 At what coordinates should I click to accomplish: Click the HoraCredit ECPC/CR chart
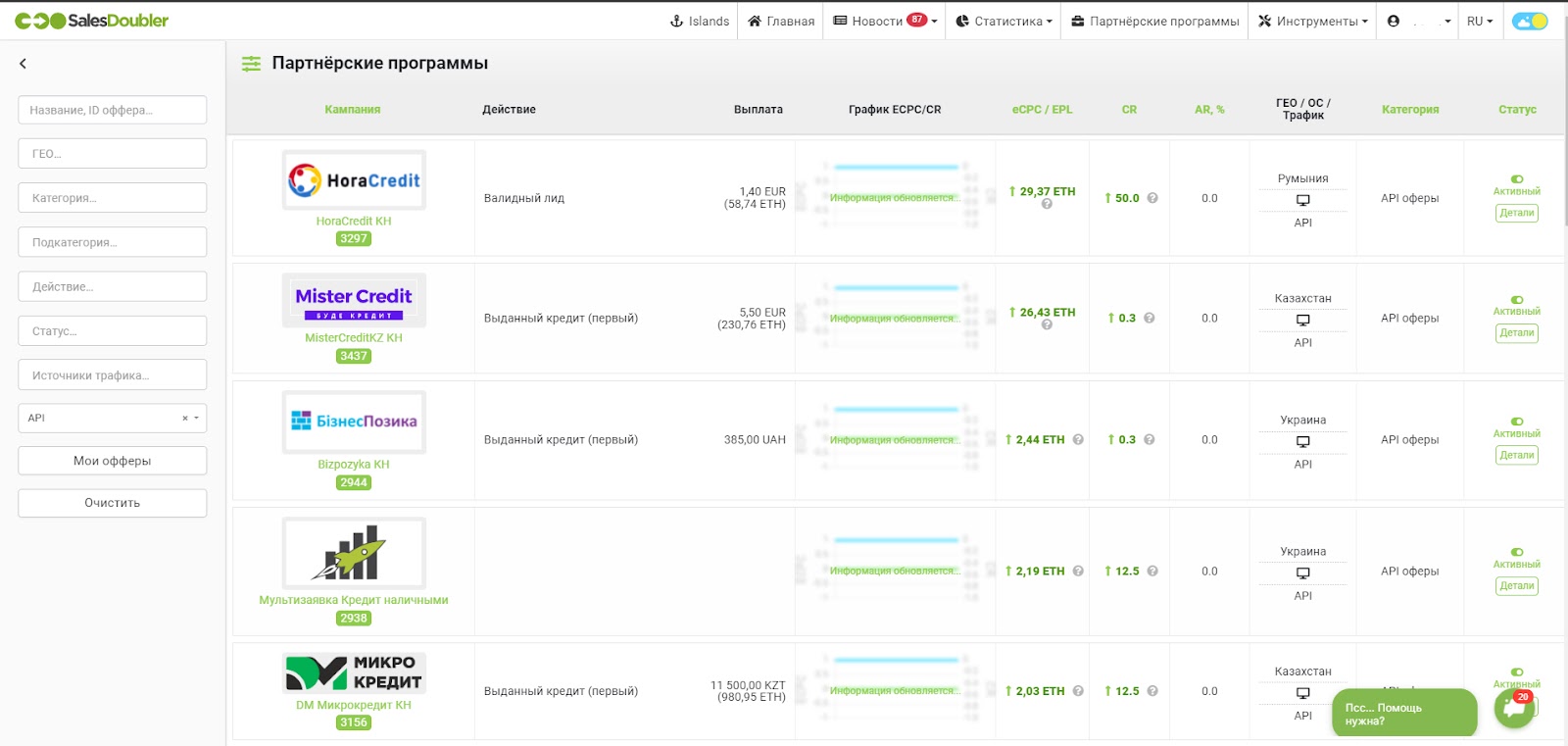point(894,197)
